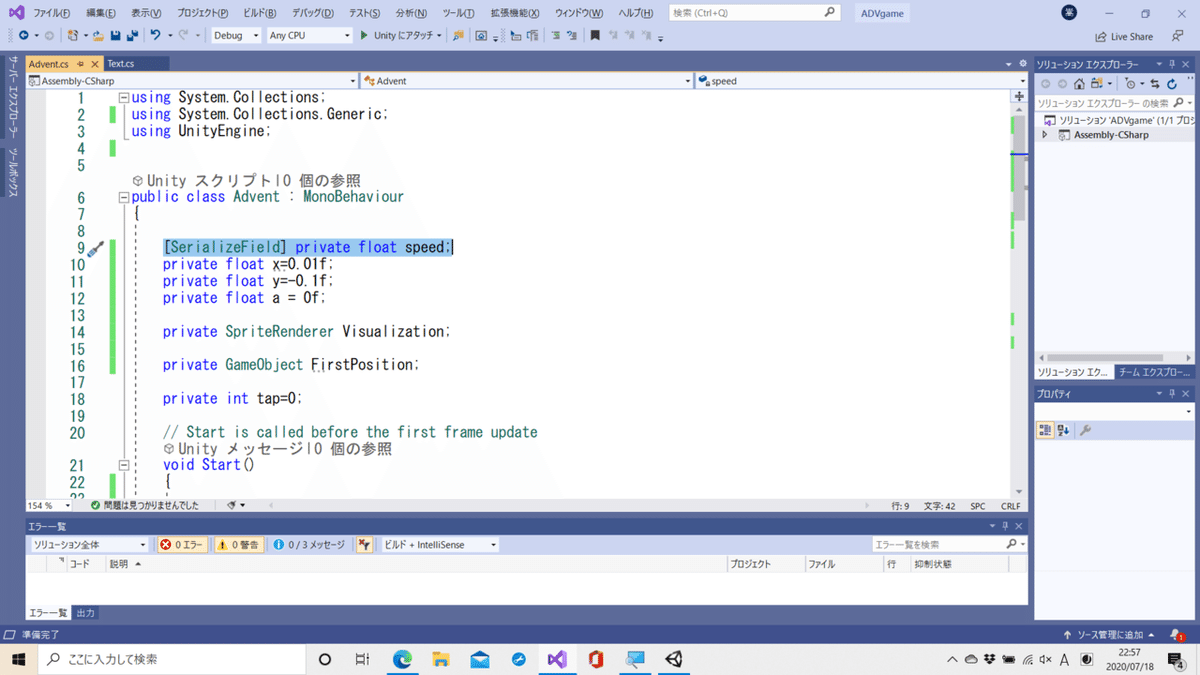Click the Live Share button
Image resolution: width=1200 pixels, height=675 pixels.
[x=1123, y=36]
